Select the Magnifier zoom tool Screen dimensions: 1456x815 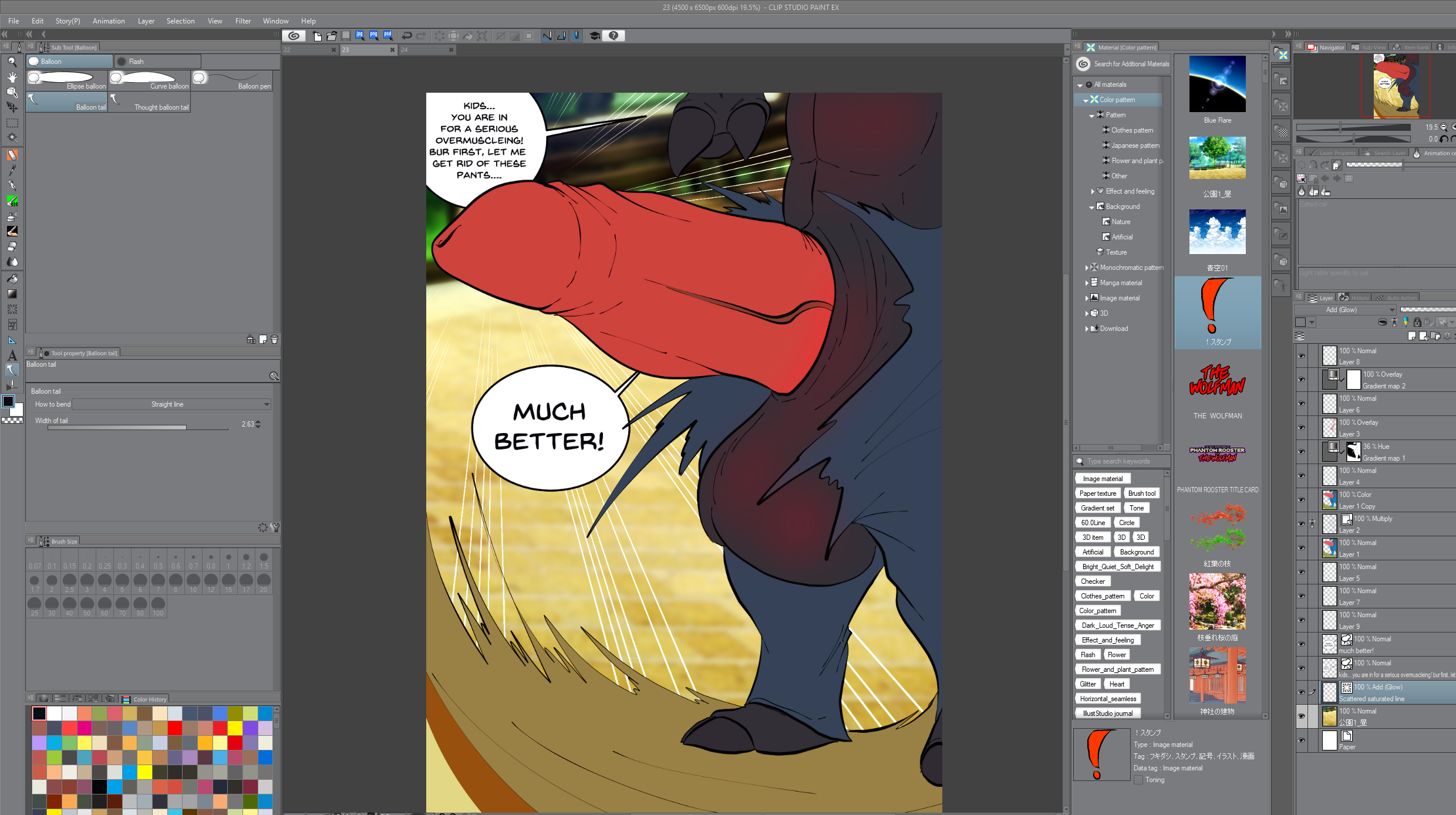click(12, 62)
